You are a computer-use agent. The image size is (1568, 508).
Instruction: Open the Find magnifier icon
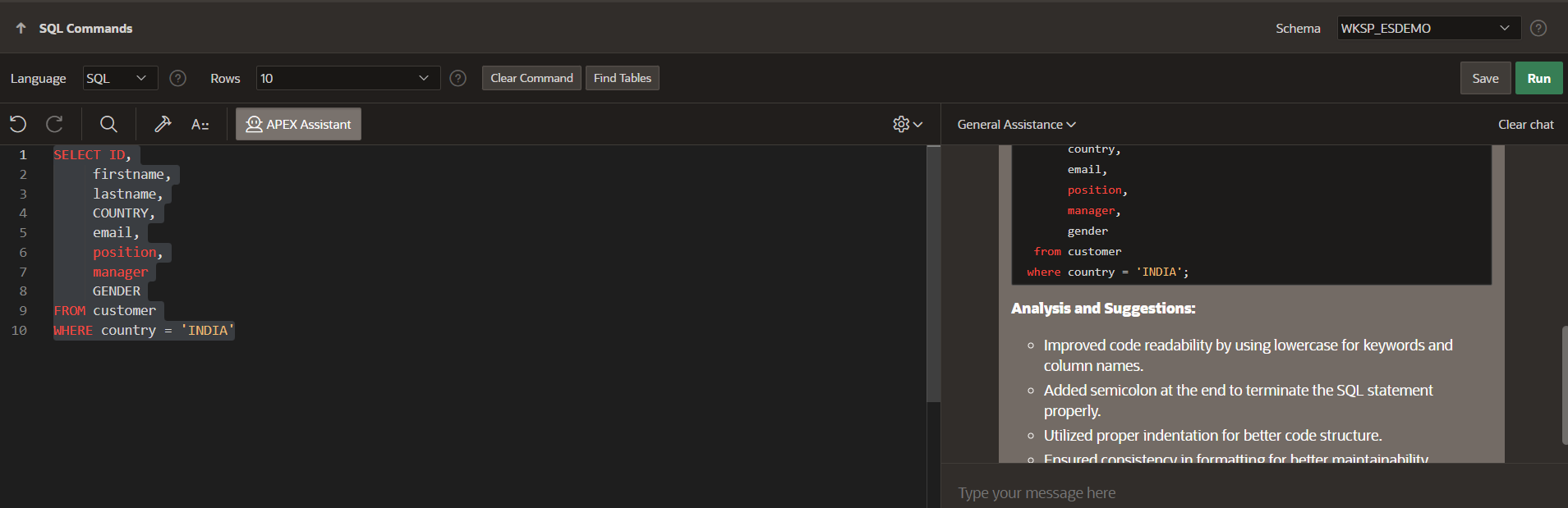coord(108,124)
